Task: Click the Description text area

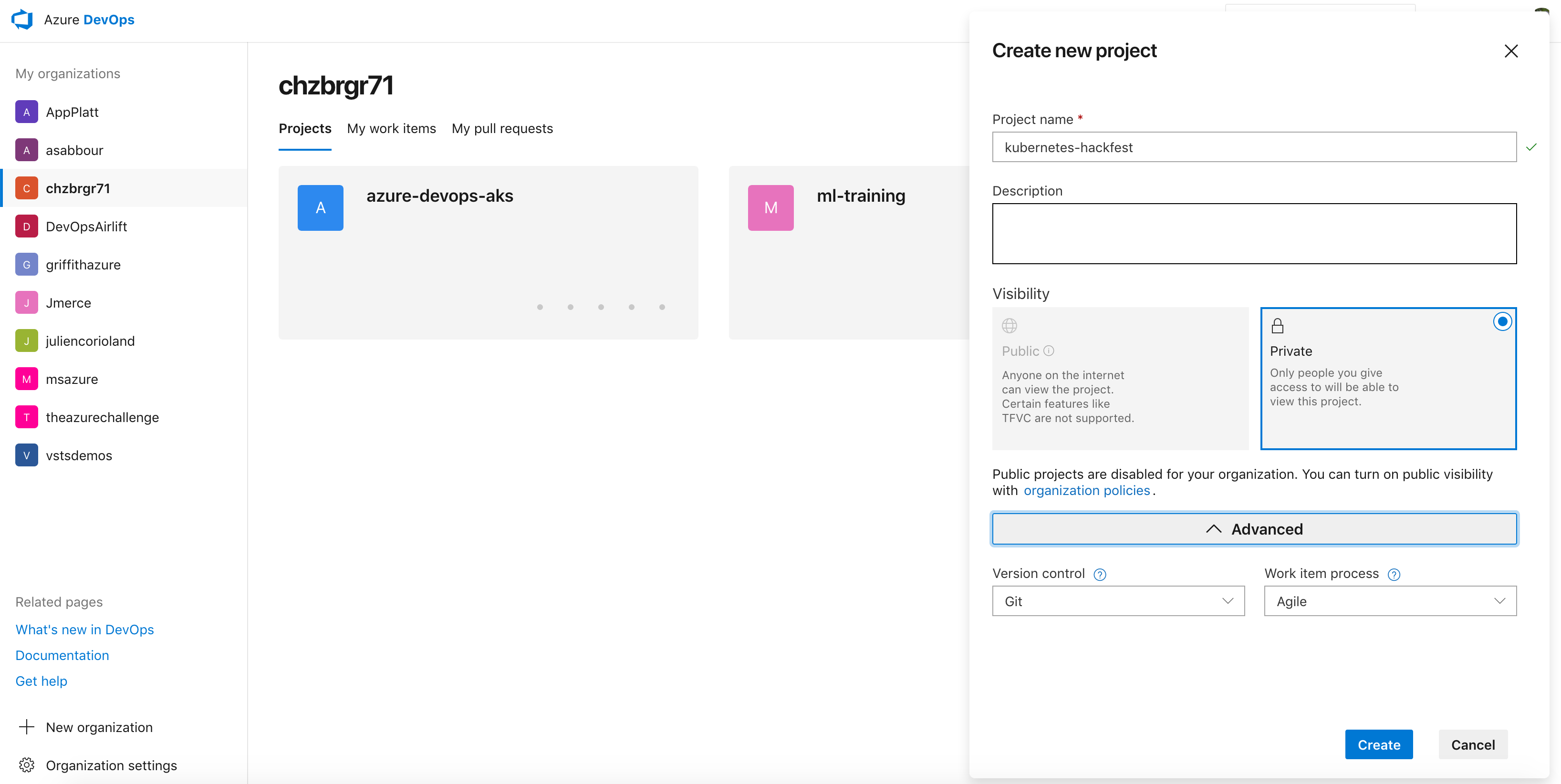Action: tap(1254, 234)
